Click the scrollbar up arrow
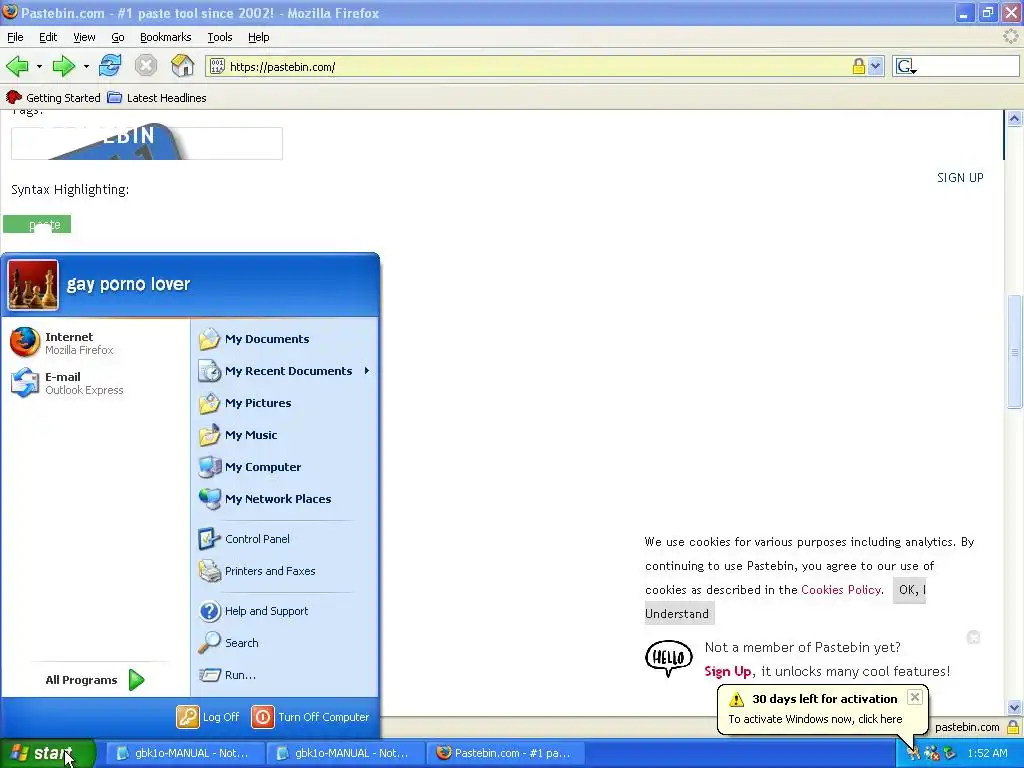The height and width of the screenshot is (768, 1024). coord(1014,118)
